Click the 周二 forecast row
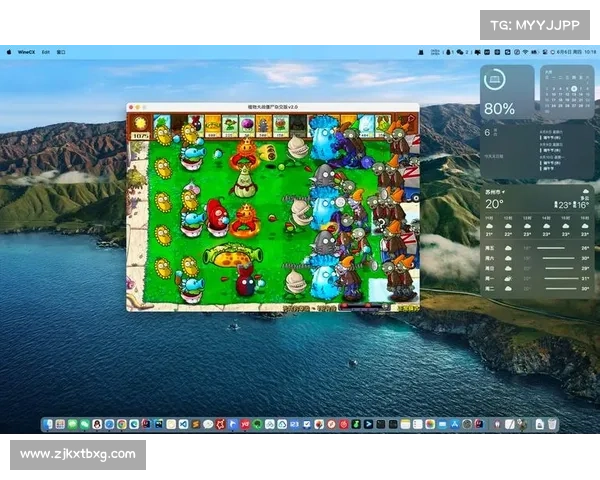 point(537,289)
